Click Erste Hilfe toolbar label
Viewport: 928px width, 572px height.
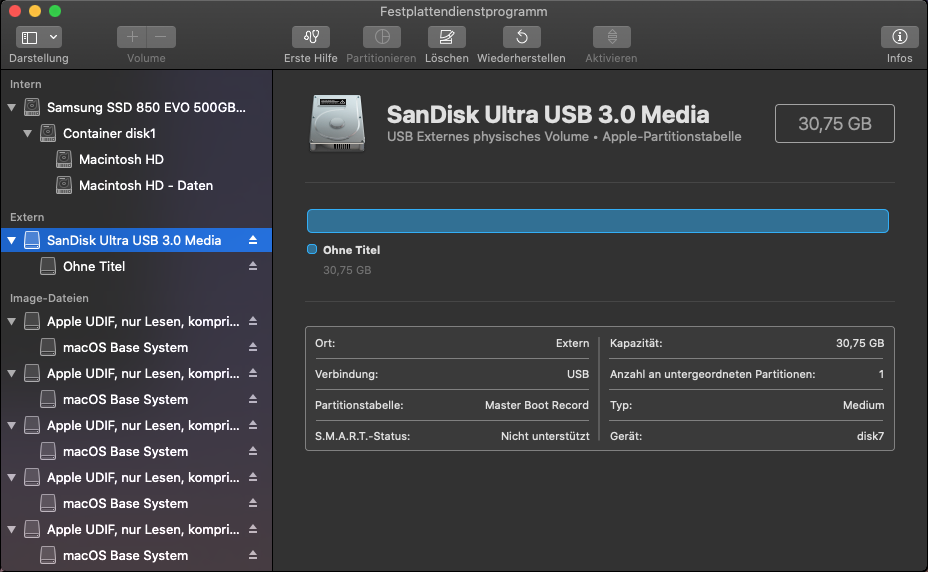tap(311, 58)
